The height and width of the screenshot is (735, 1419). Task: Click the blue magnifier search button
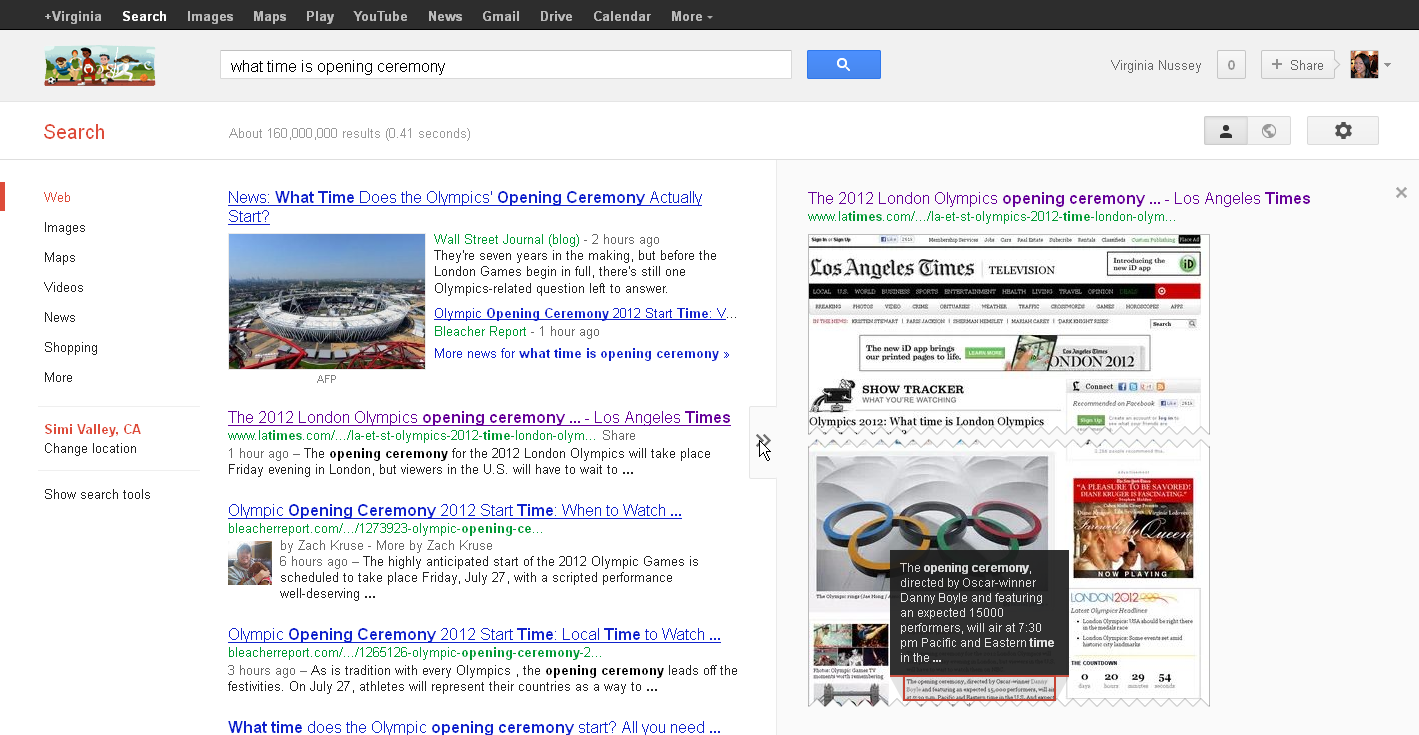click(x=843, y=64)
